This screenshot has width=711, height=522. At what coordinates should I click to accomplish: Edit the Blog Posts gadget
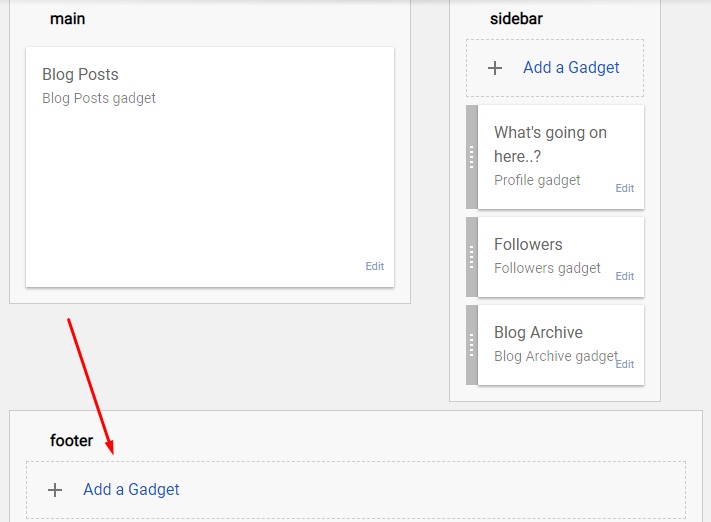[375, 266]
